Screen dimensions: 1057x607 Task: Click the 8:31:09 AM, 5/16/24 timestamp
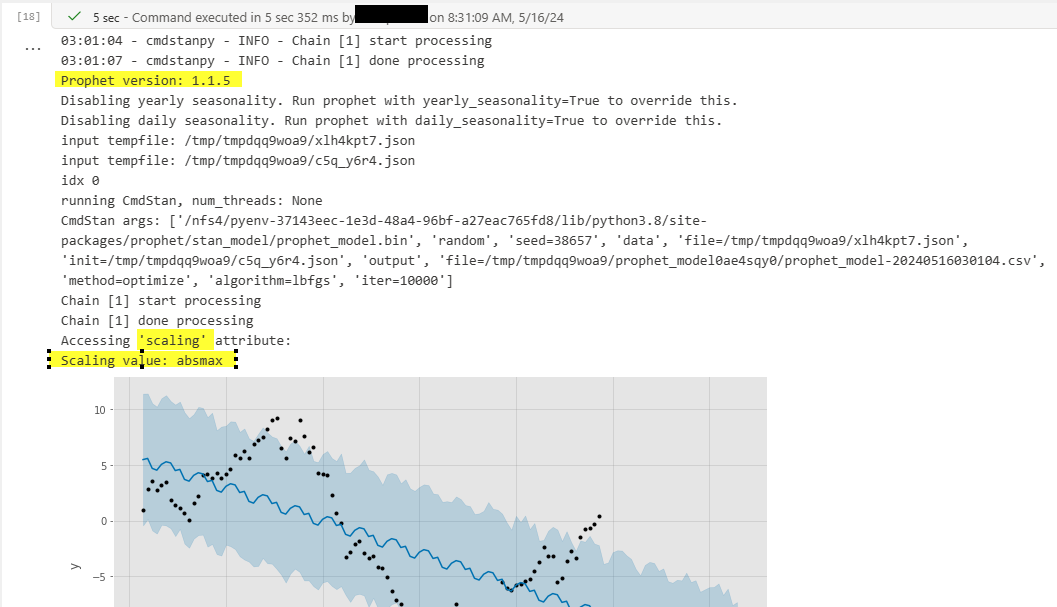[506, 18]
